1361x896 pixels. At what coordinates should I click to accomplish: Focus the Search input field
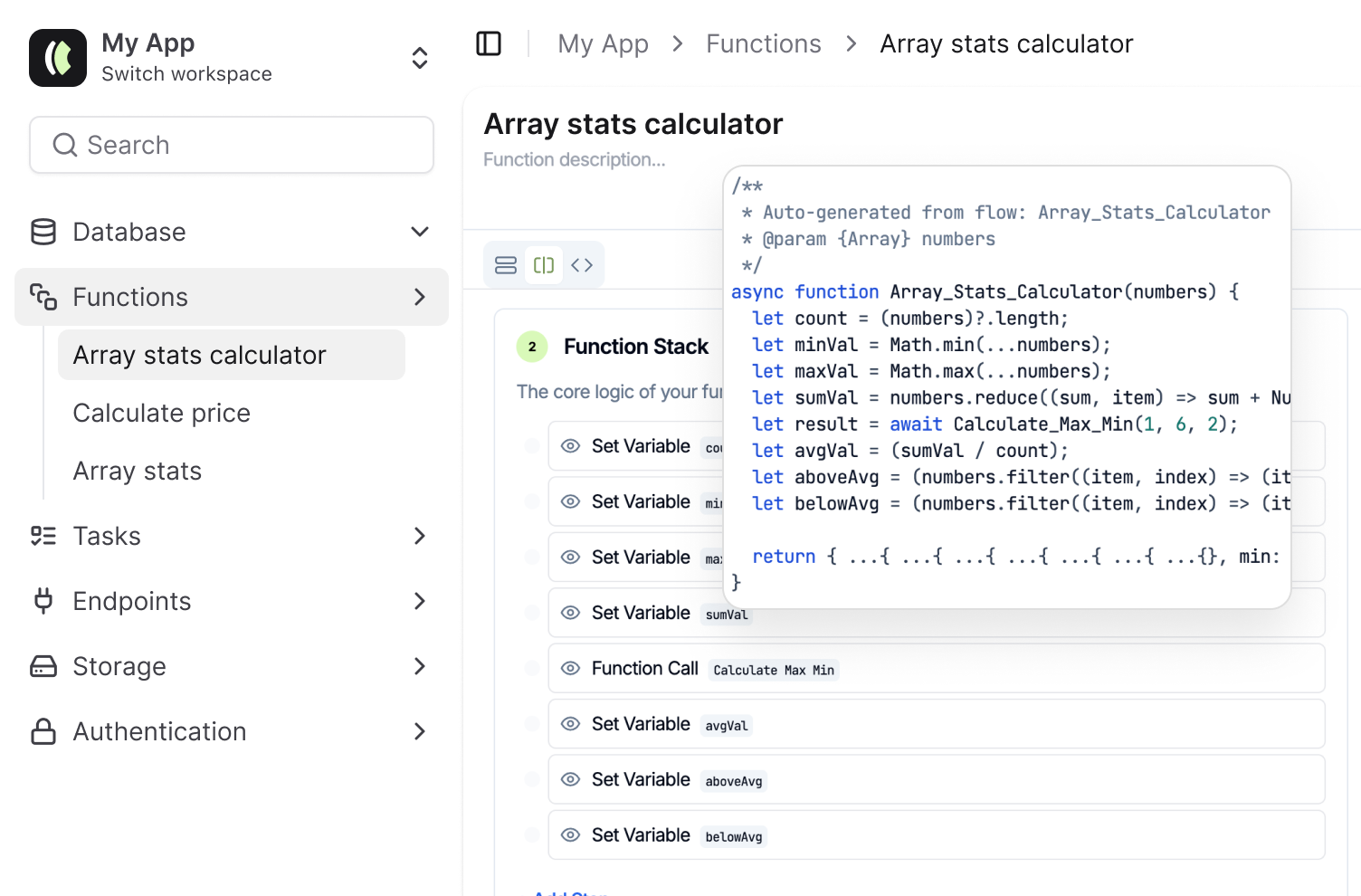coord(232,145)
